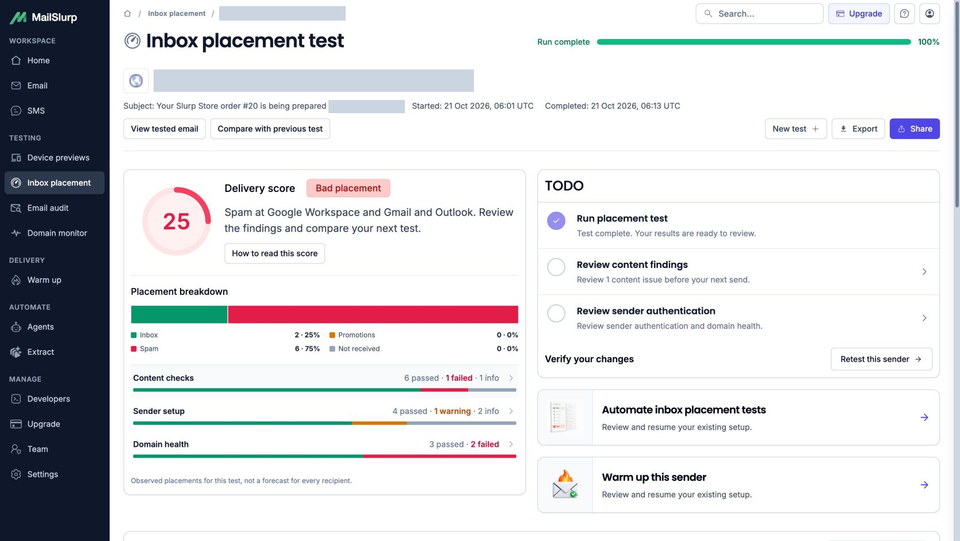This screenshot has height=541, width=960.
Task: Open the help question-mark icon
Action: 904,13
